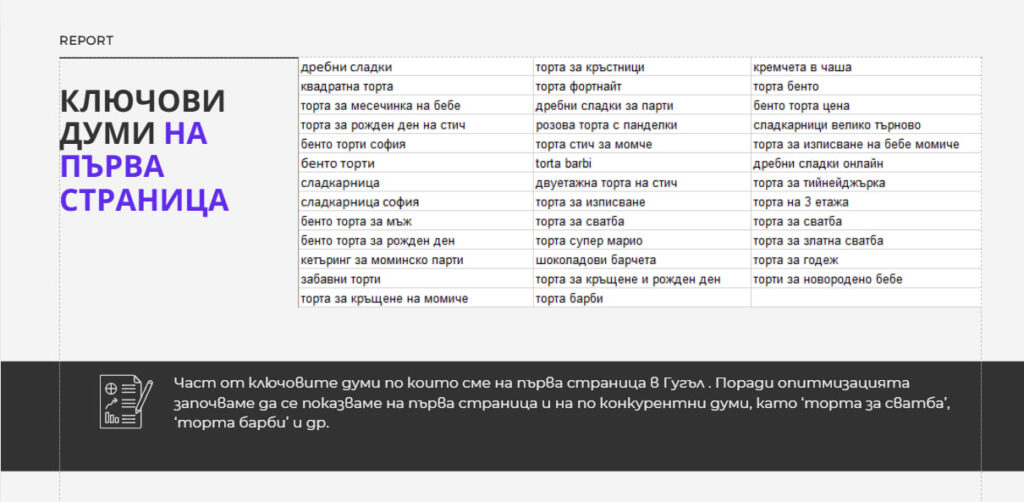Click the "торта фортнайт" keyword cell
Image resolution: width=1024 pixels, height=502 pixels.
[582, 86]
